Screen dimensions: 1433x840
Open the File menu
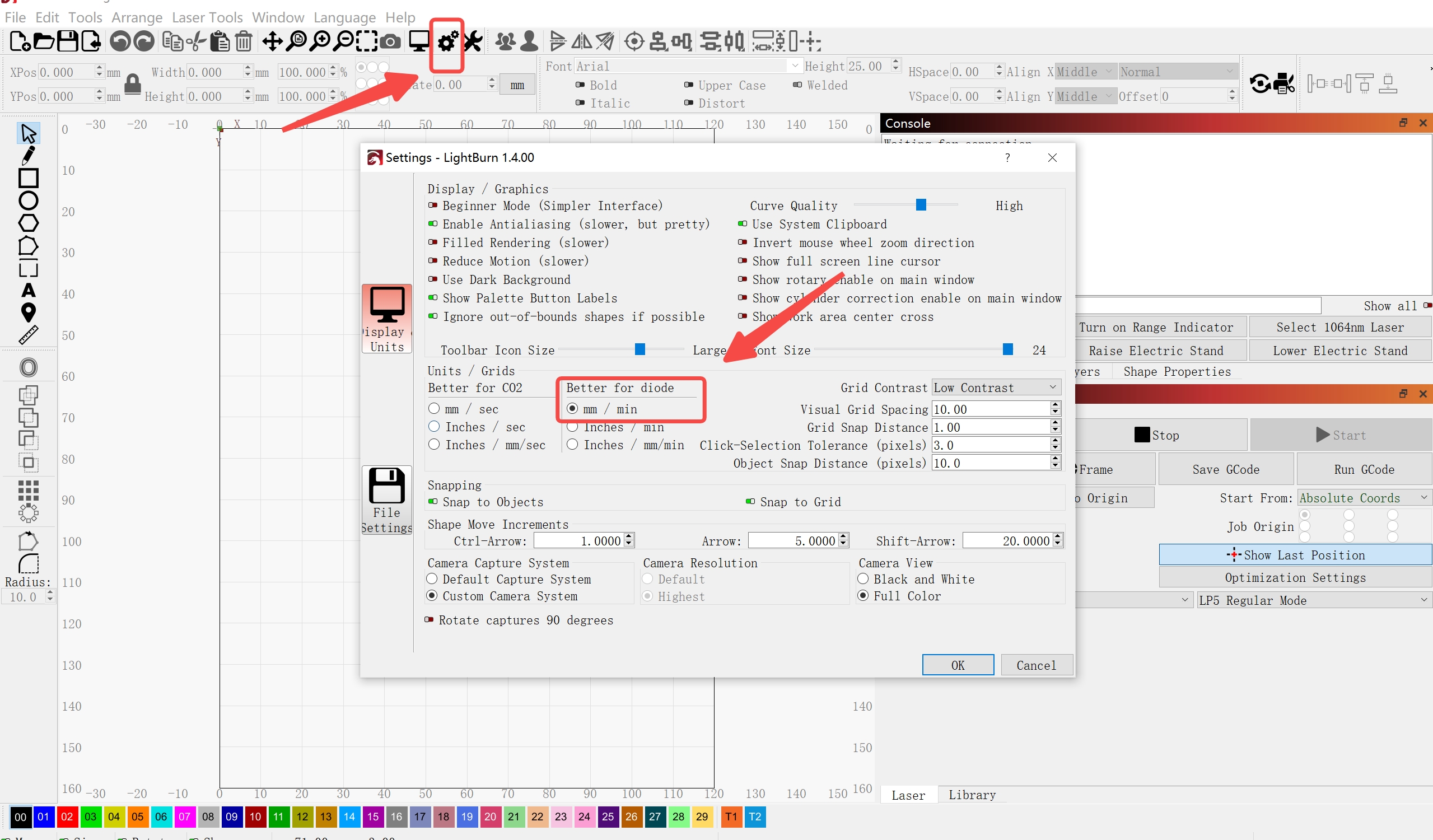pyautogui.click(x=15, y=17)
